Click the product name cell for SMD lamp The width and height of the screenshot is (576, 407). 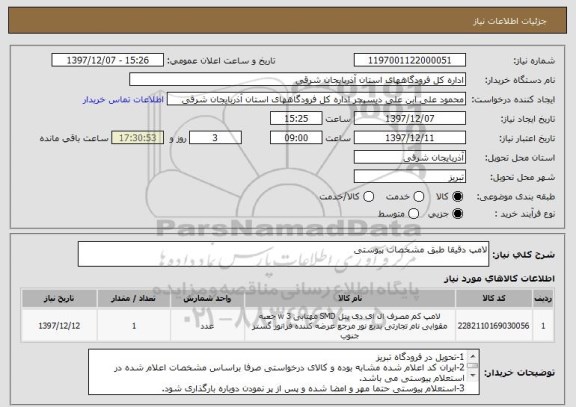pos(350,326)
